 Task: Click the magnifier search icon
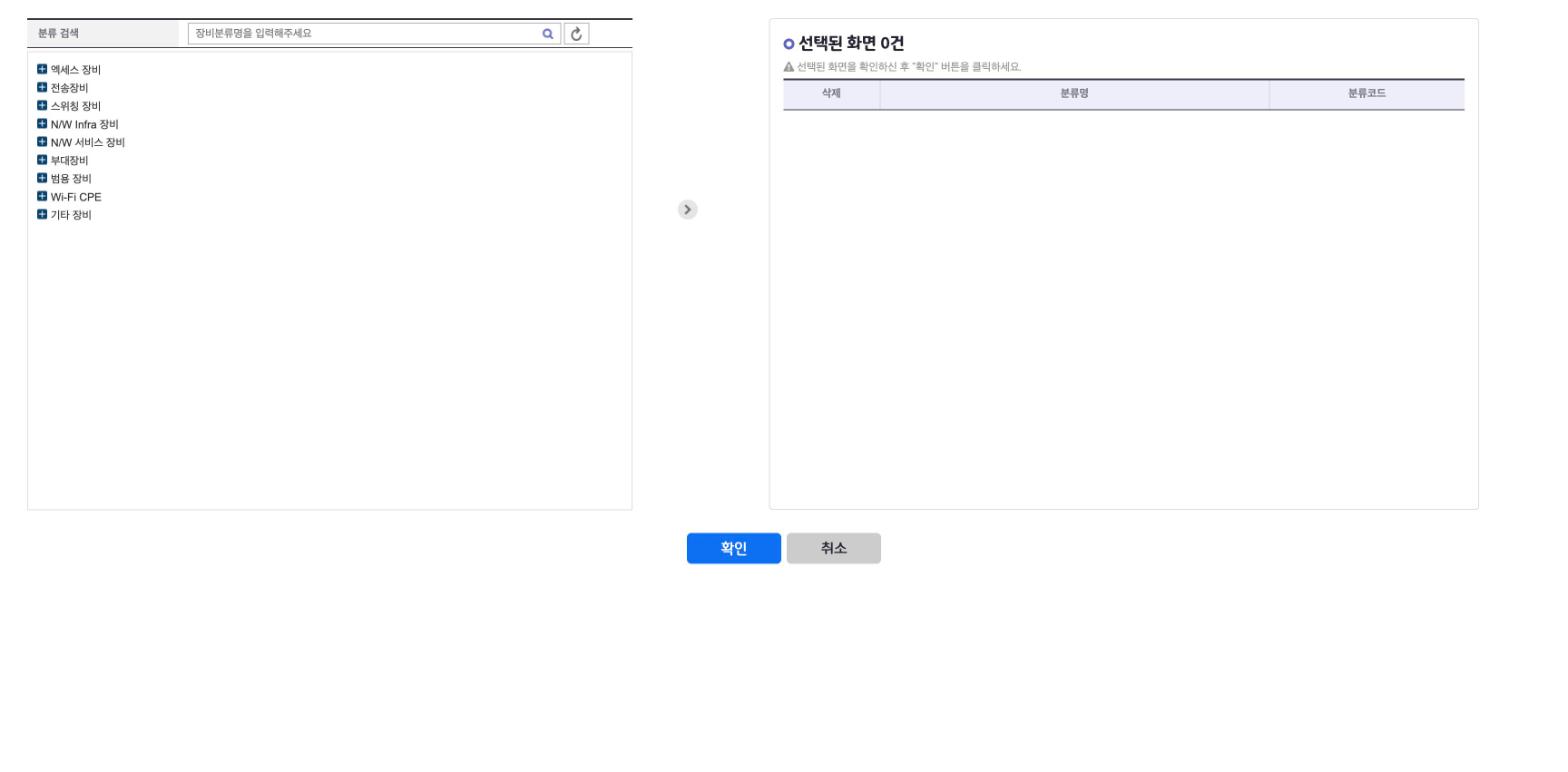tap(548, 33)
